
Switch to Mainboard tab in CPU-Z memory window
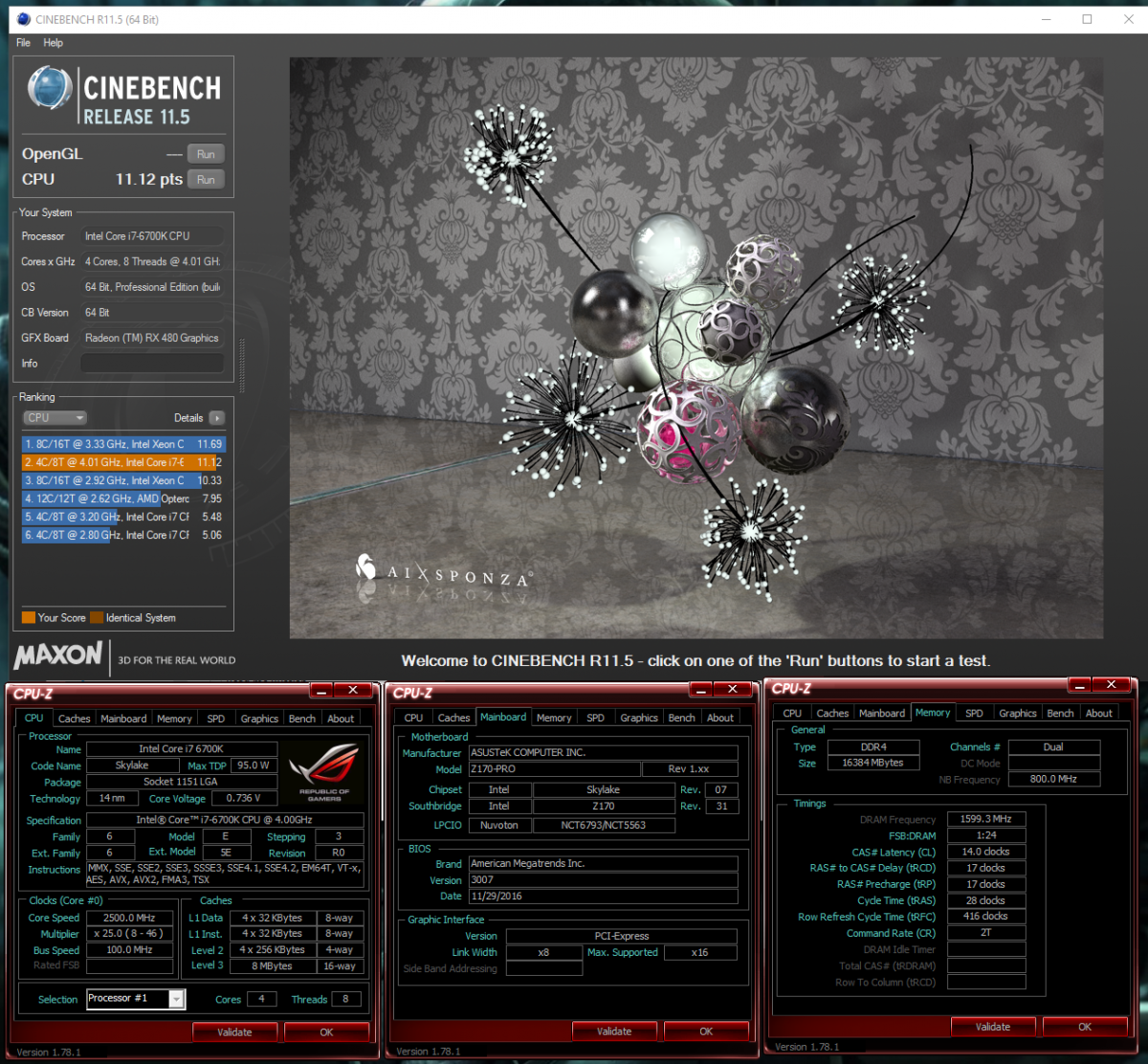[x=882, y=713]
